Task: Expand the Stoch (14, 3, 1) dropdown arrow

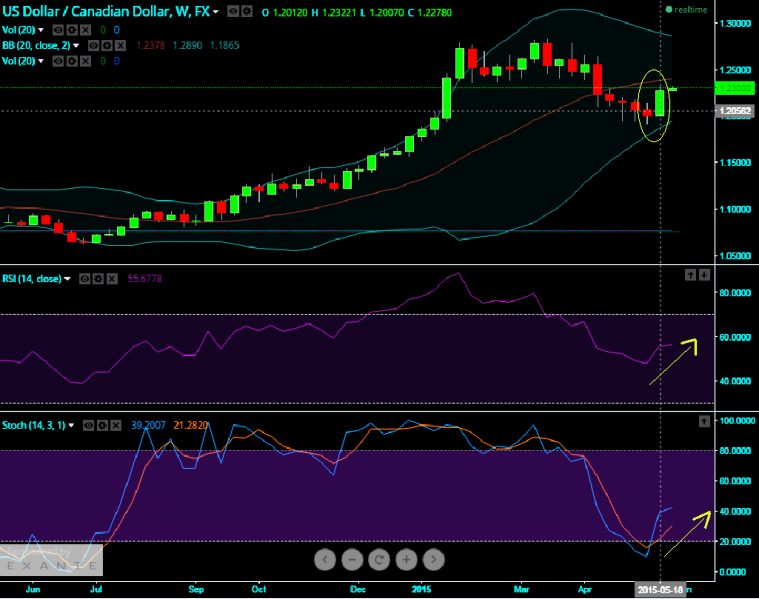Action: click(71, 426)
